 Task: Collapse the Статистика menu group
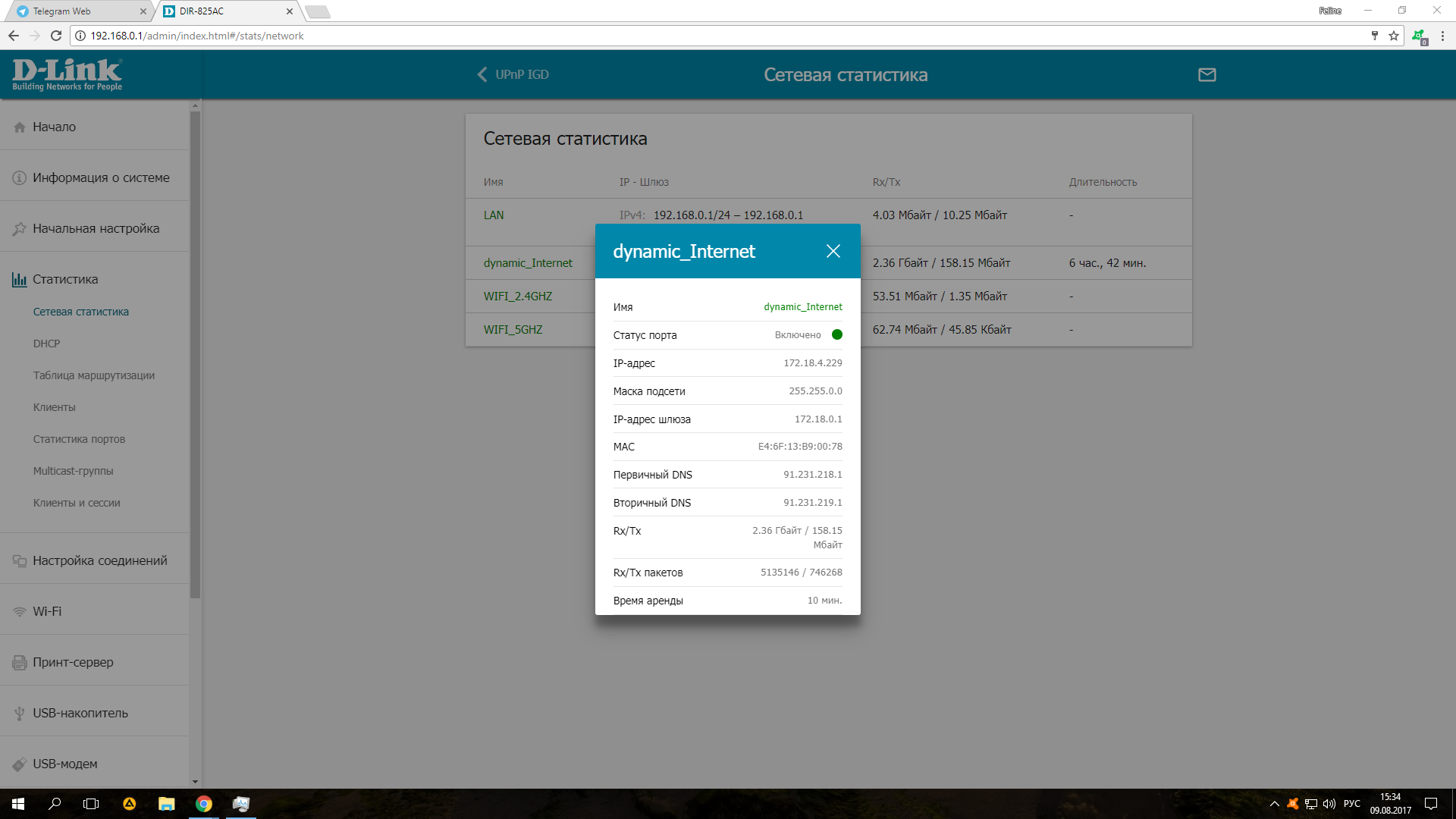coord(65,279)
